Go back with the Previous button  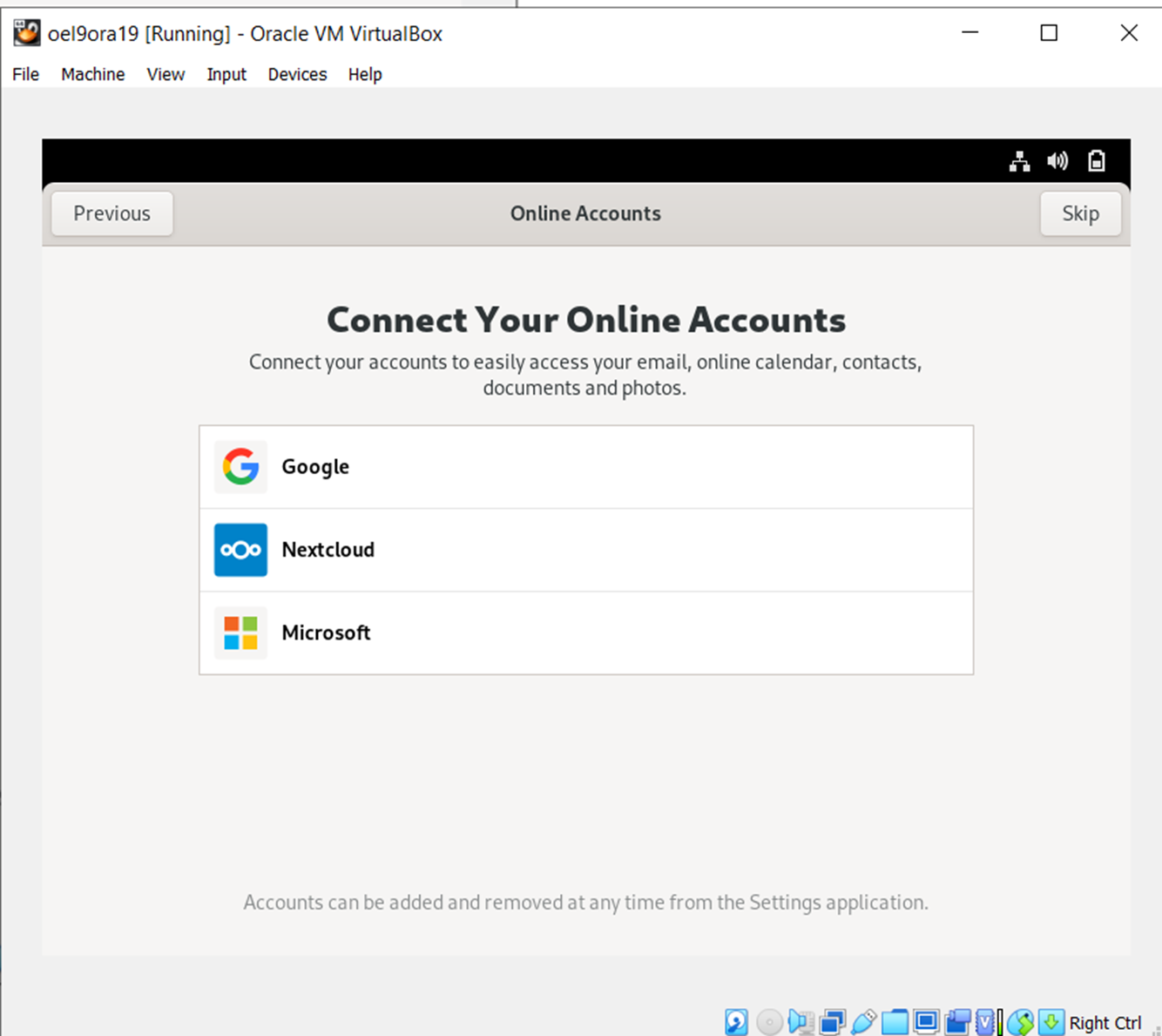(x=111, y=213)
